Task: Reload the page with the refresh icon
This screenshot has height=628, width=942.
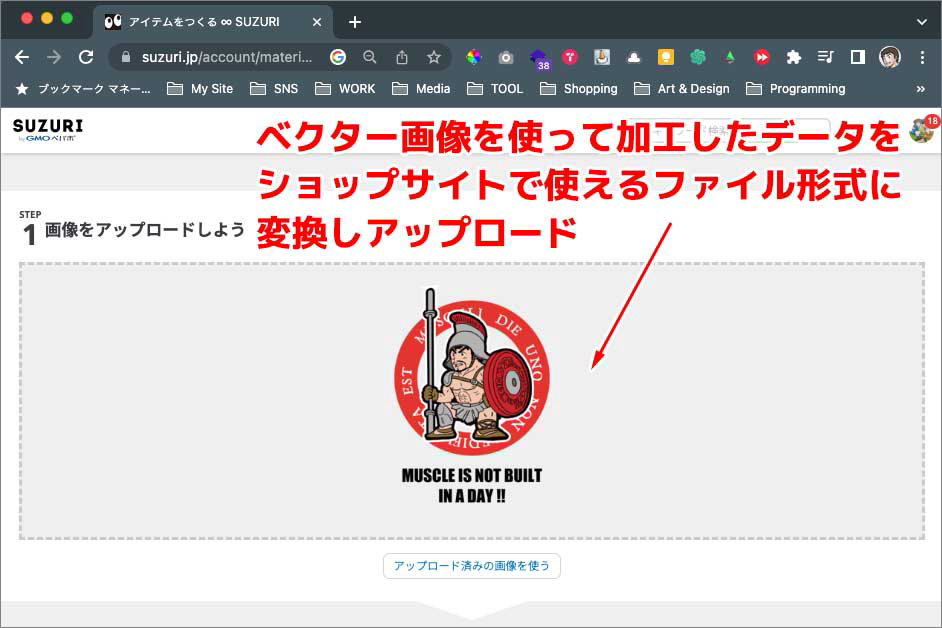Action: coord(86,57)
